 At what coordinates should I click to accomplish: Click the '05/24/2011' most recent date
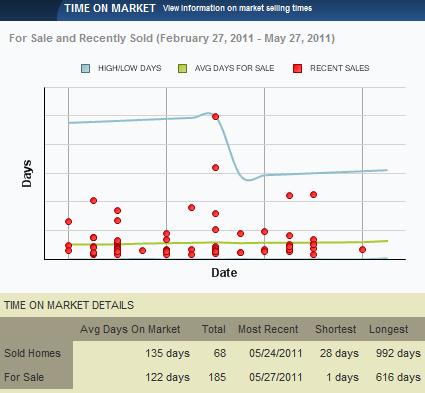coord(276,353)
